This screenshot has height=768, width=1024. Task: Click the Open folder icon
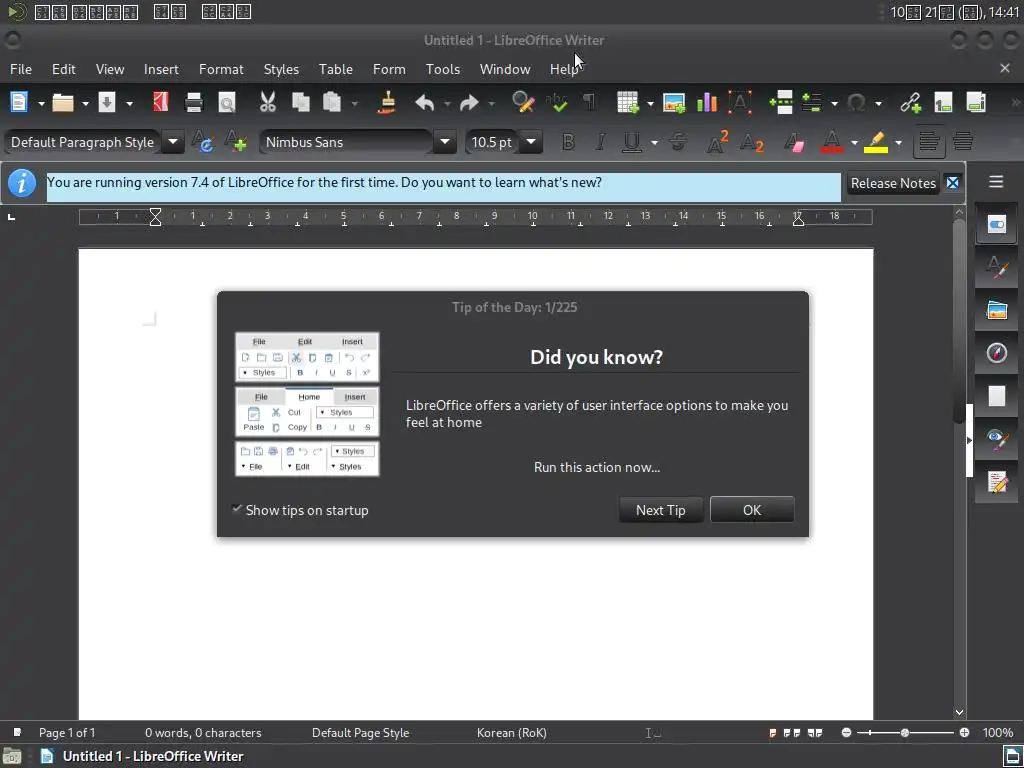pos(63,103)
